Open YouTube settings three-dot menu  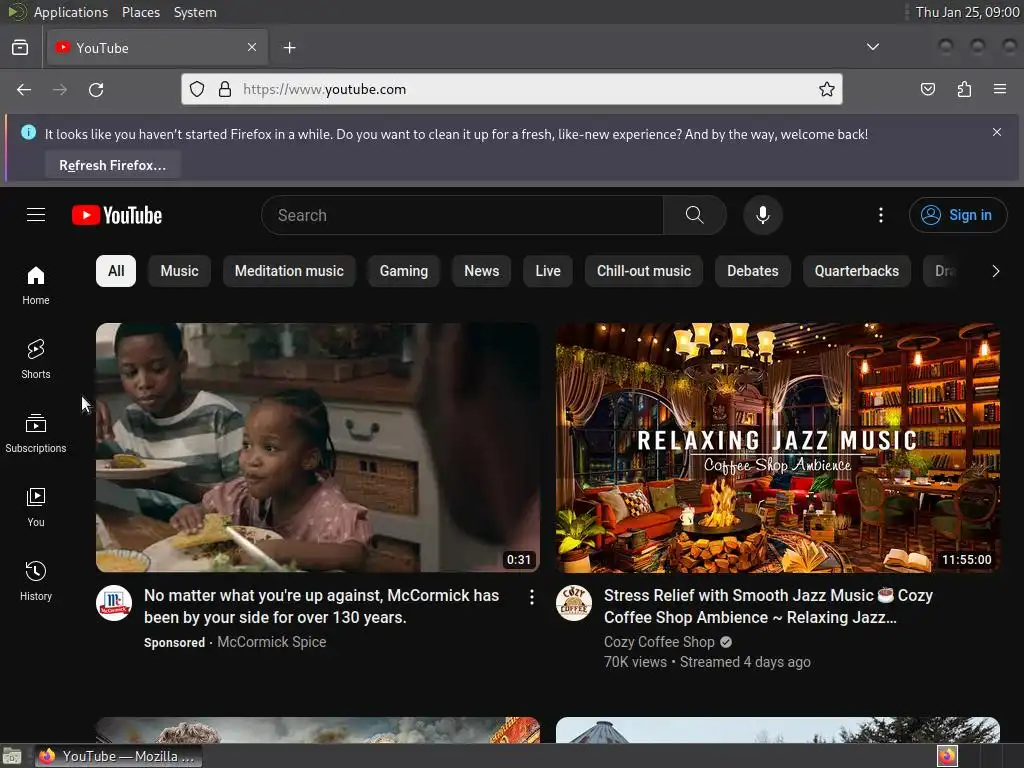click(880, 215)
